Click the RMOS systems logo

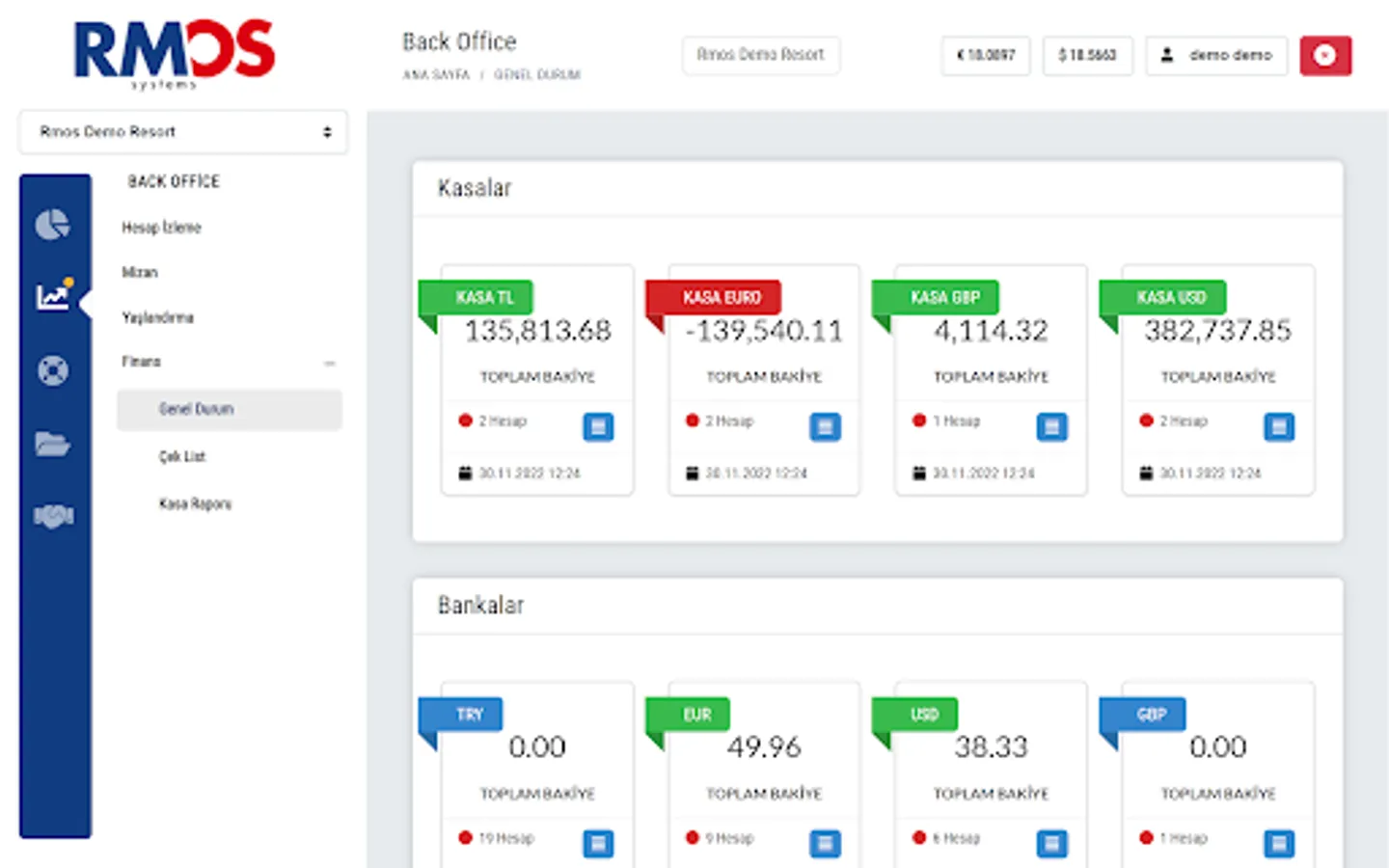coord(175,54)
